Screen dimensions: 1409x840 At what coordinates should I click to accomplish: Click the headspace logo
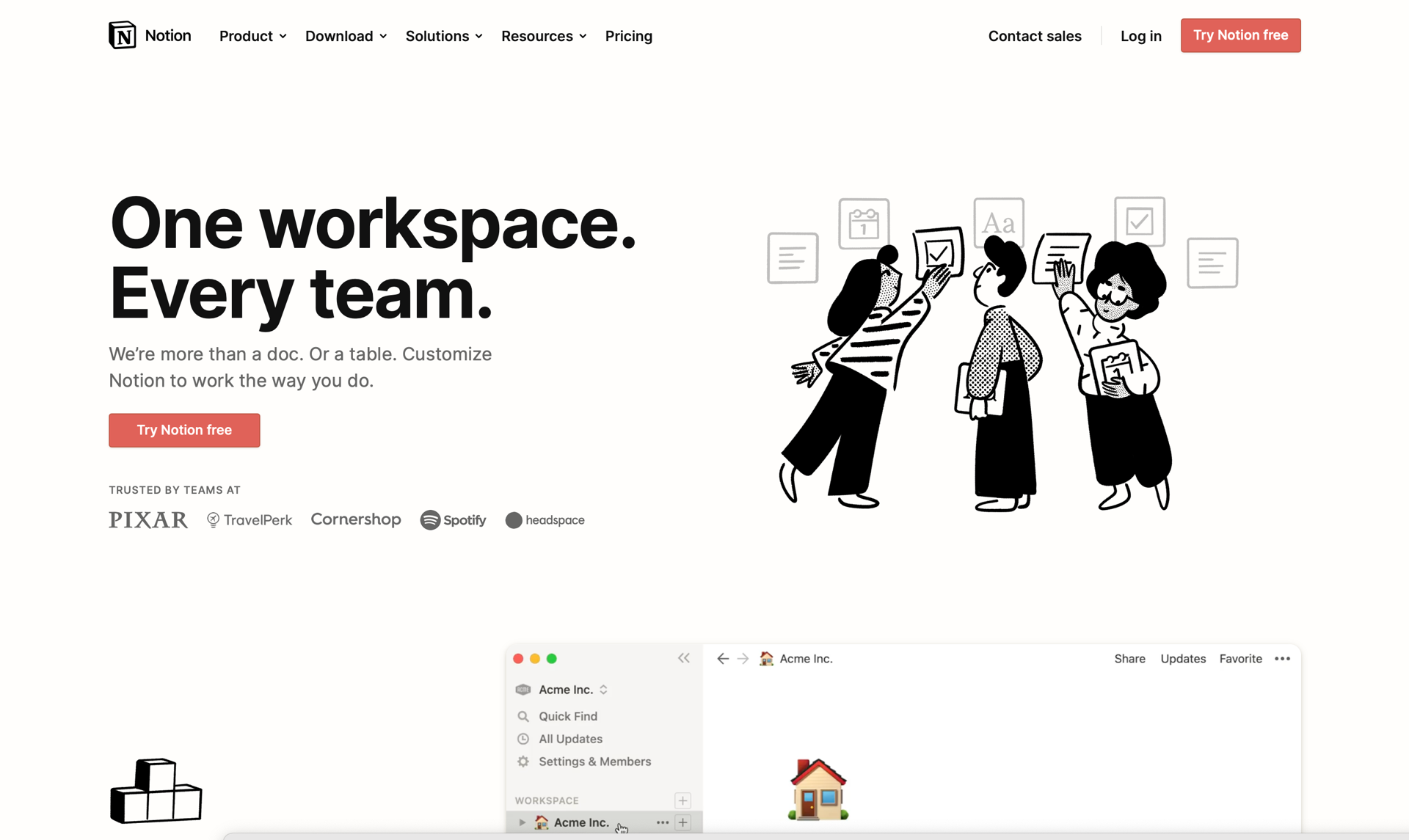545,520
